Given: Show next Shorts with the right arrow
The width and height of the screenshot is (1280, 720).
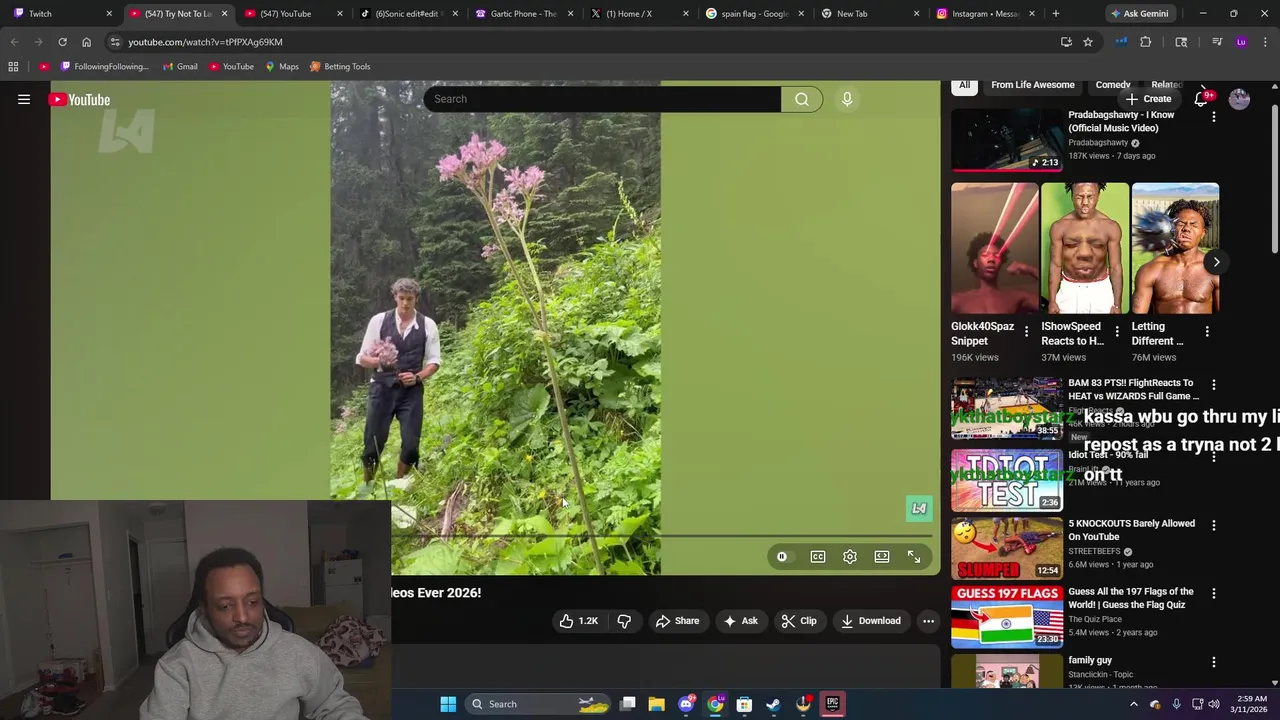Looking at the screenshot, I should click(1216, 262).
